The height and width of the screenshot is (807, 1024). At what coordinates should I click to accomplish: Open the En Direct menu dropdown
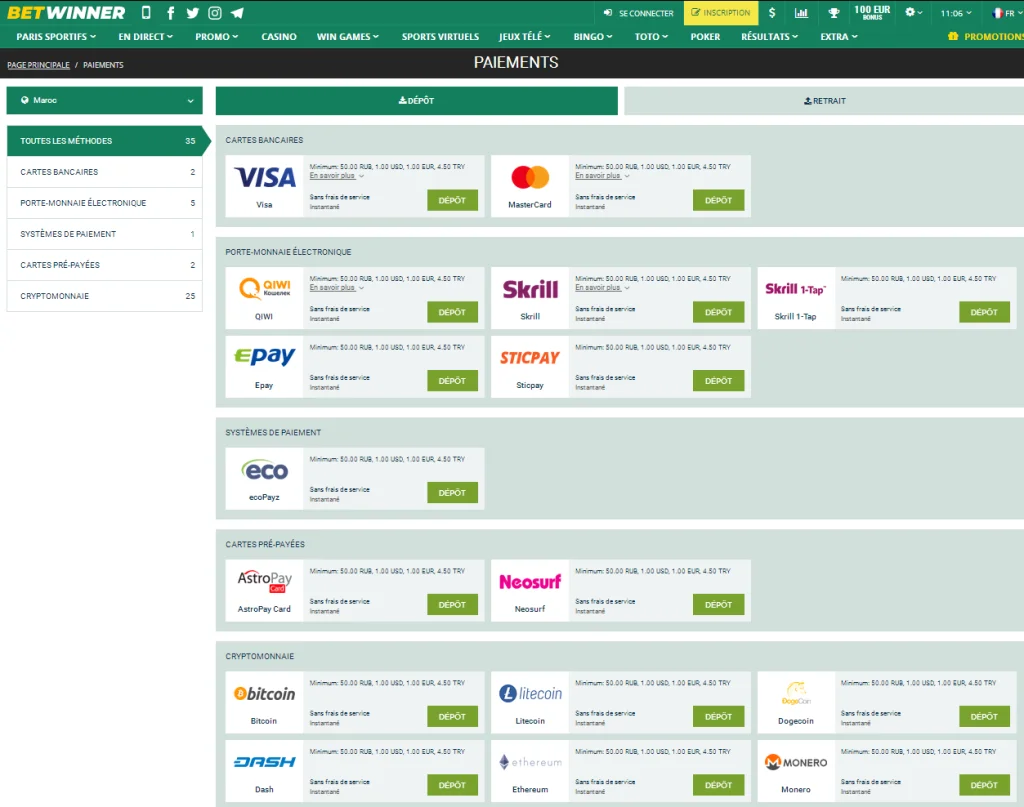point(146,37)
